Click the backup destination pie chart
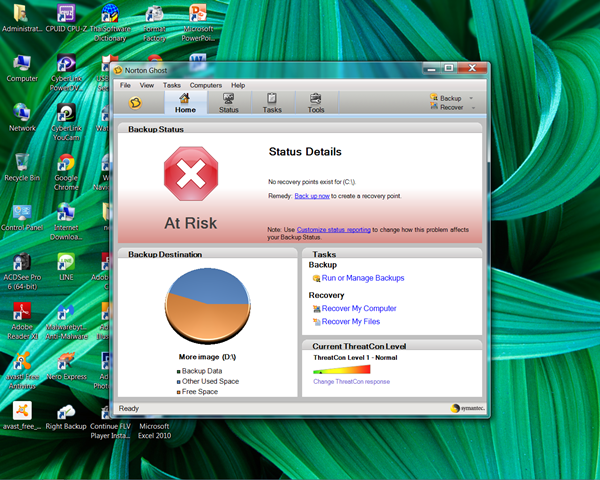 (208, 305)
